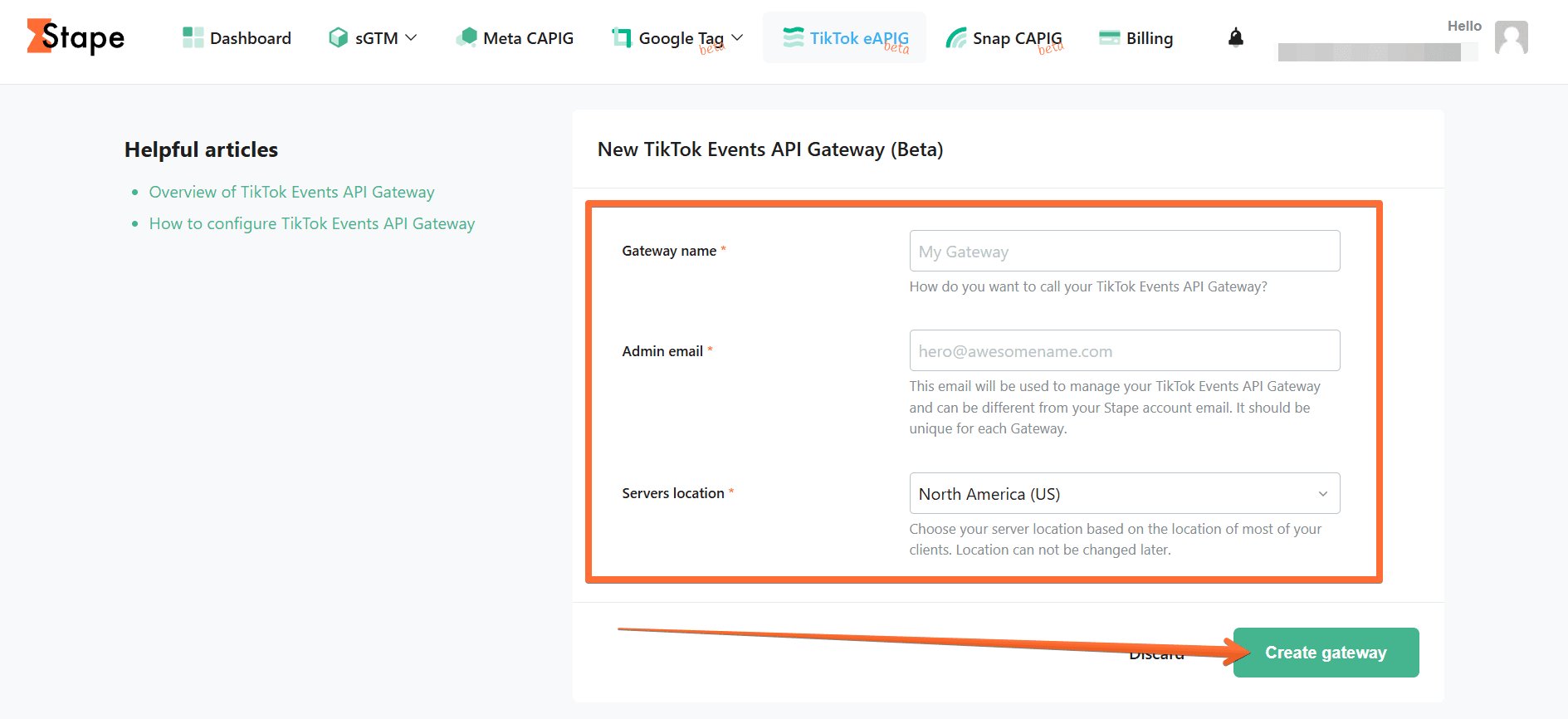Open the Servers location dropdown
Image resolution: width=1568 pixels, height=719 pixels.
pyautogui.click(x=1125, y=493)
